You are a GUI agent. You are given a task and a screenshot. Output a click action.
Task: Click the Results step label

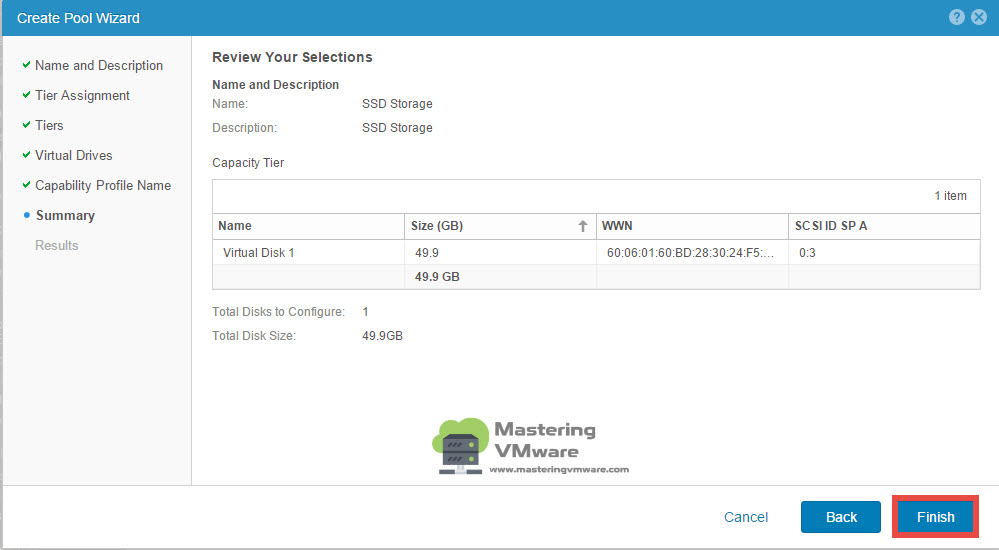point(57,245)
